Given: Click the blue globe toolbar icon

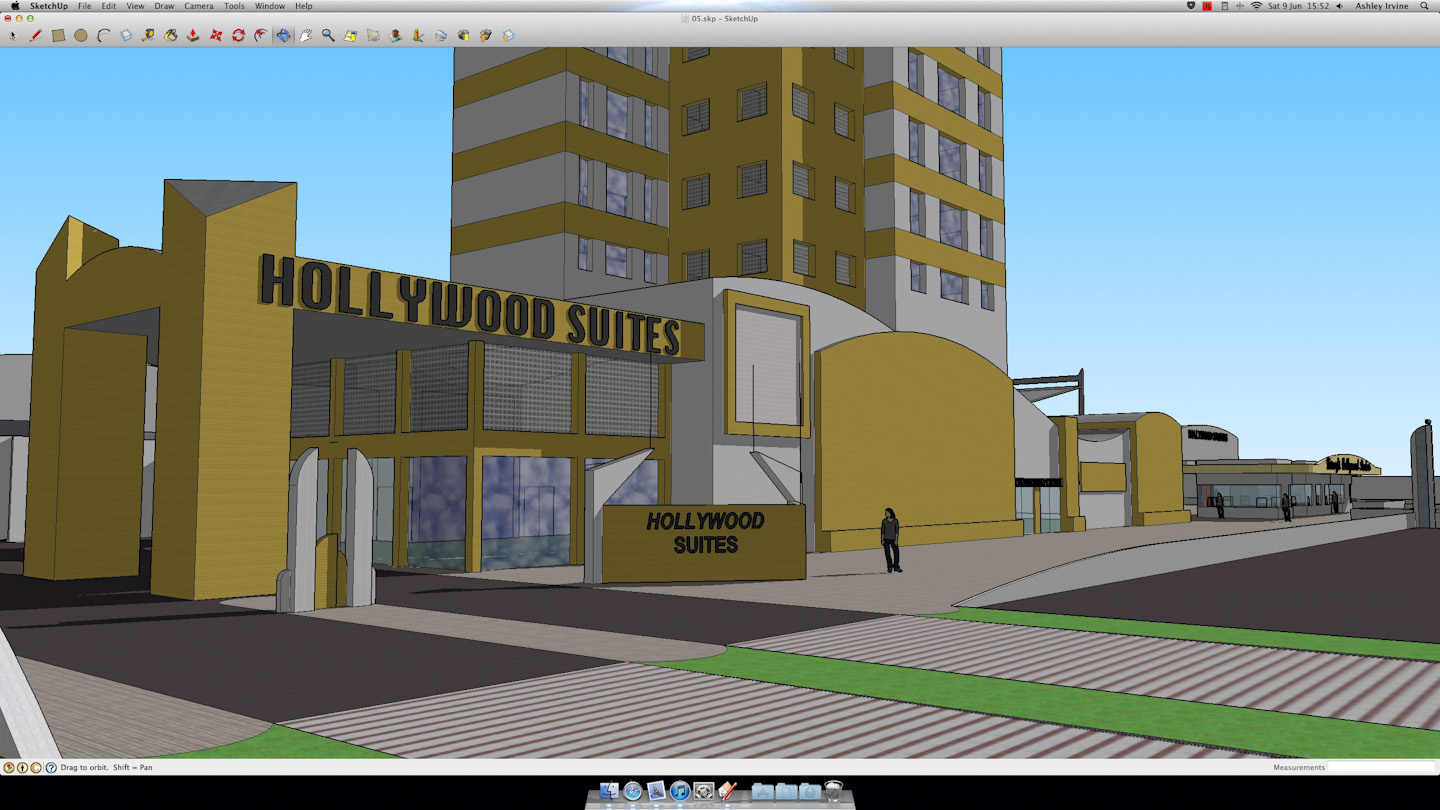Looking at the screenshot, I should 441,35.
